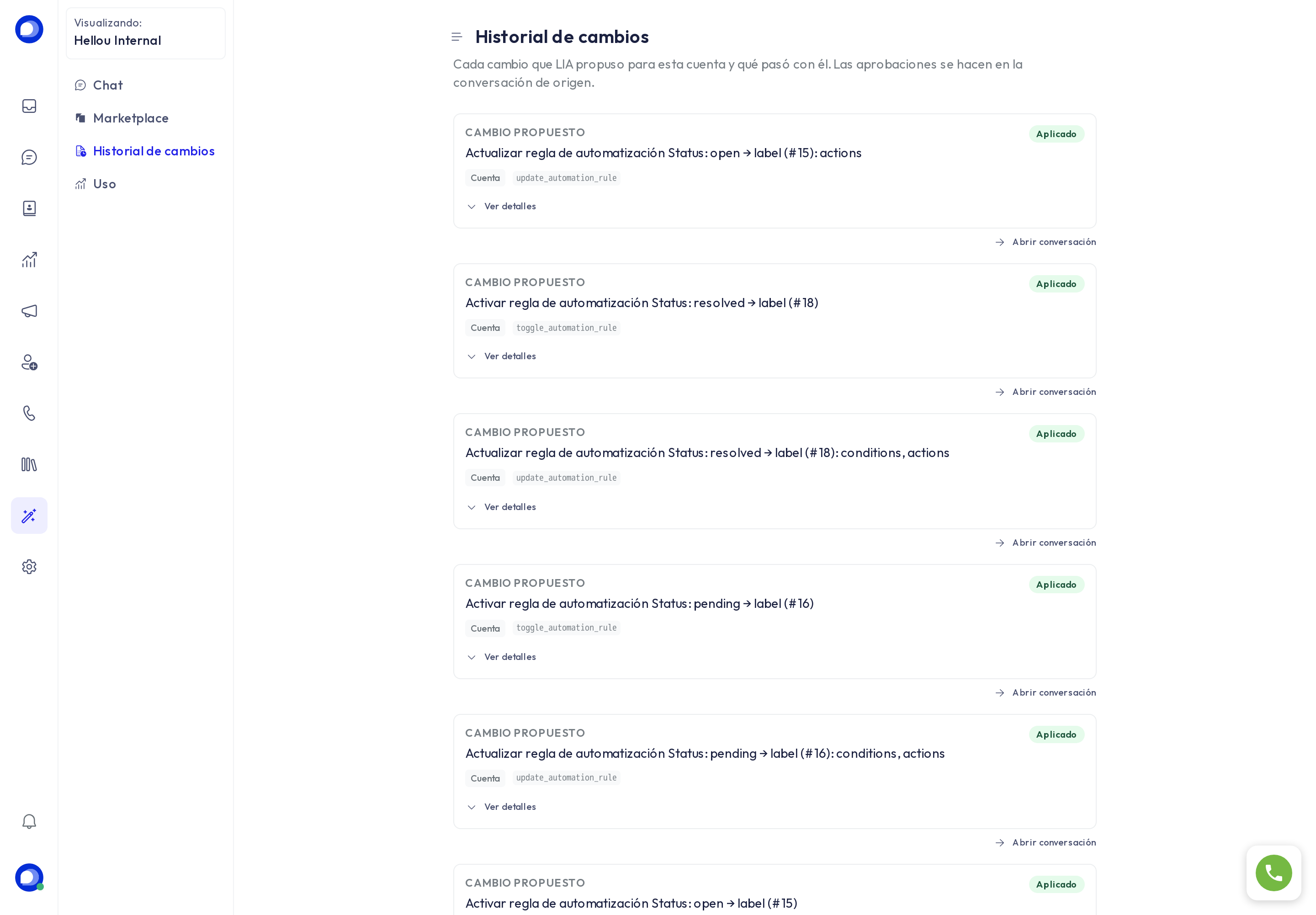This screenshot has height=915, width=1316.
Task: Open conversation for Actualizar pending → label (#16)
Action: pos(1045,843)
